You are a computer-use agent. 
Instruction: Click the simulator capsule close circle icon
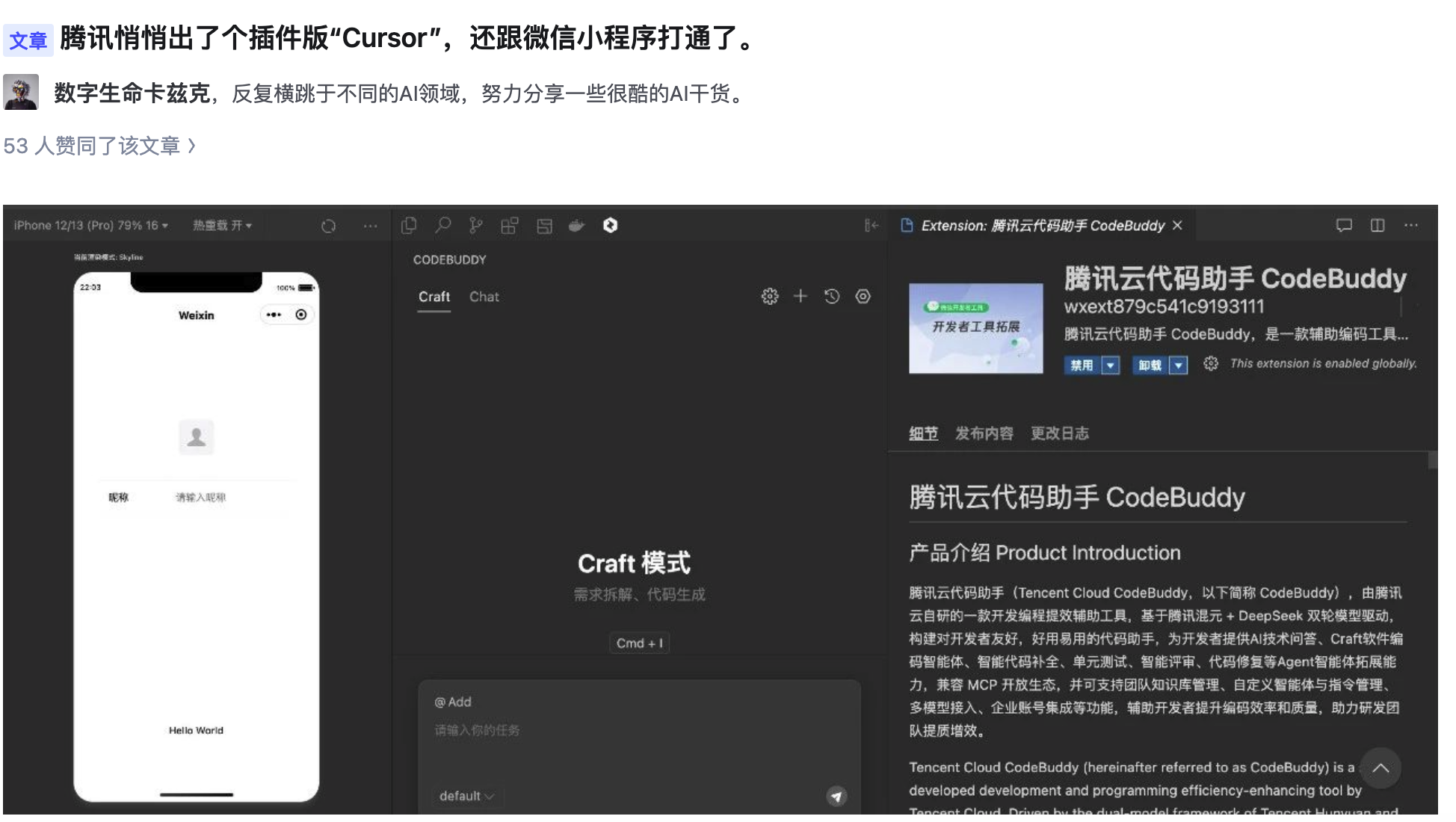tap(301, 315)
